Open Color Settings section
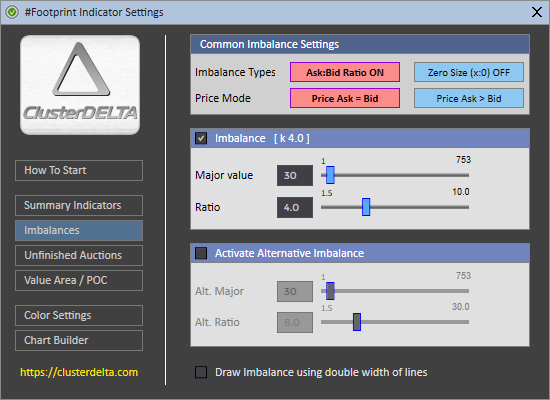550x400 pixels. [x=79, y=315]
